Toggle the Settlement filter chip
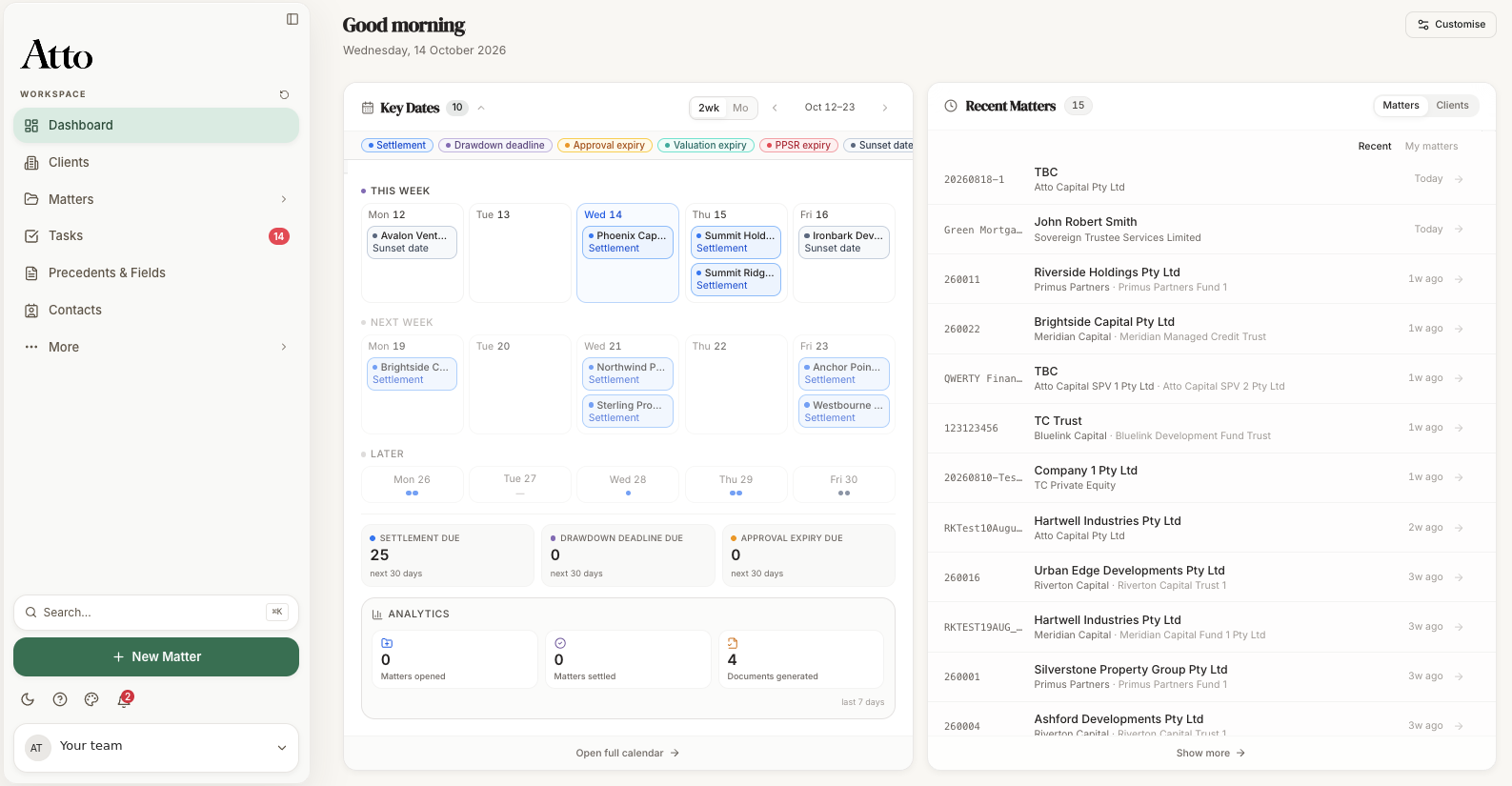The image size is (1512, 786). 397,146
